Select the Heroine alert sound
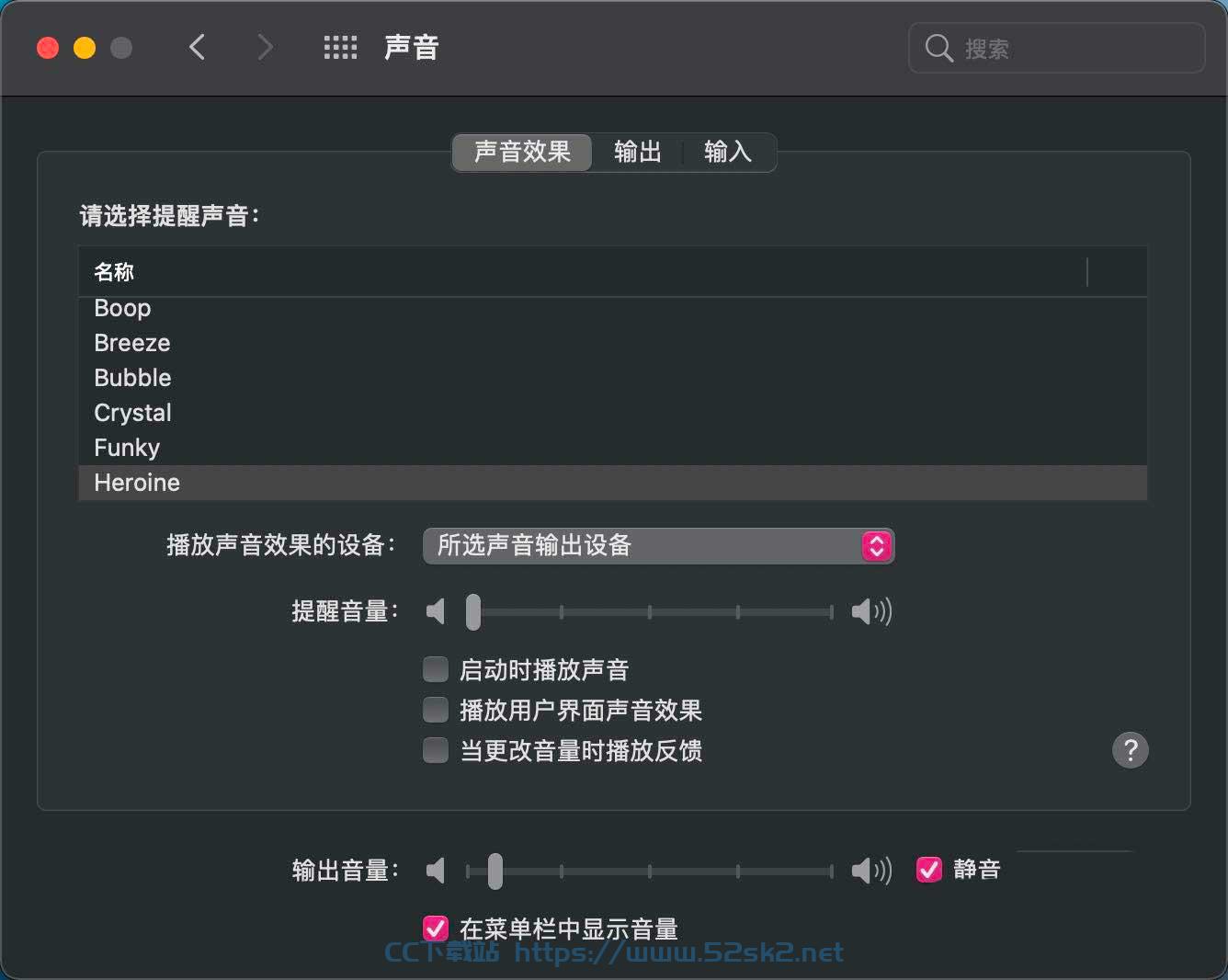The width and height of the screenshot is (1228, 980). click(613, 483)
